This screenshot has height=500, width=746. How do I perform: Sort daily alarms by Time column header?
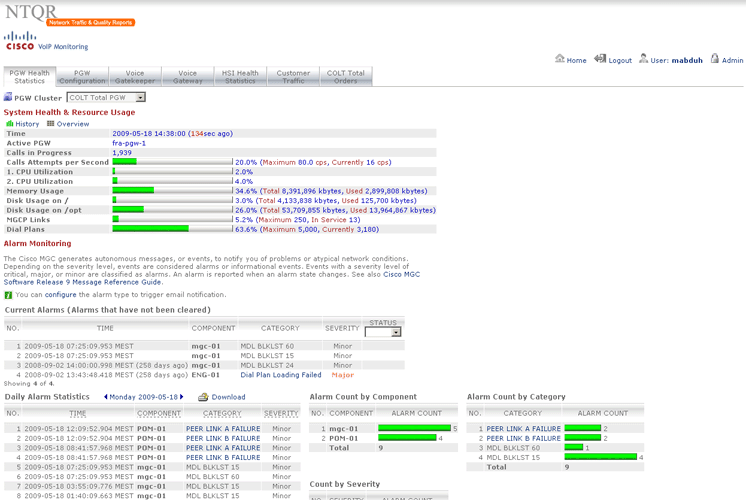77,413
